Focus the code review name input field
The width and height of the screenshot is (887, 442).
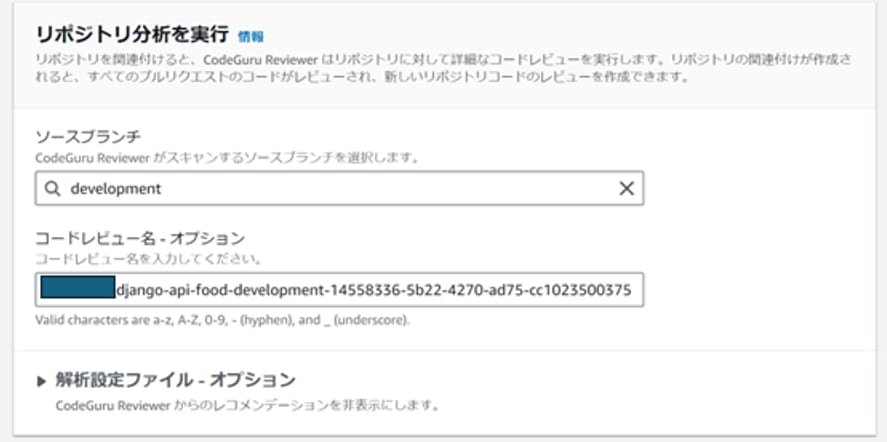click(x=339, y=290)
